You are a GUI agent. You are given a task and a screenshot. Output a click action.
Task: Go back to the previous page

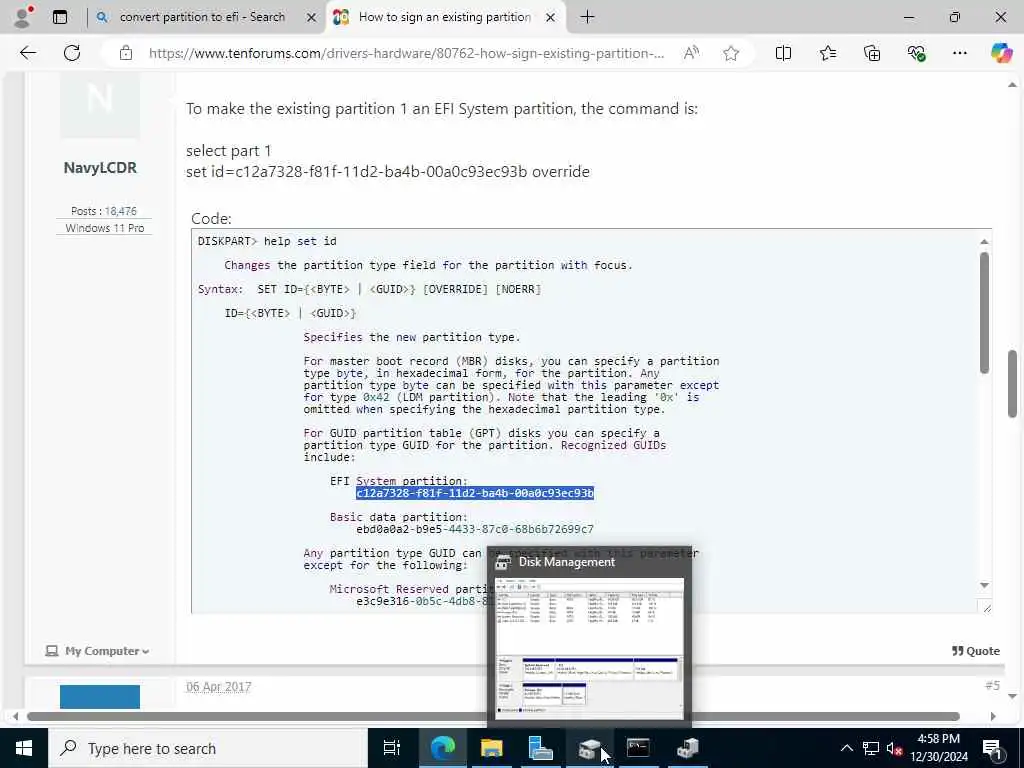pos(28,53)
